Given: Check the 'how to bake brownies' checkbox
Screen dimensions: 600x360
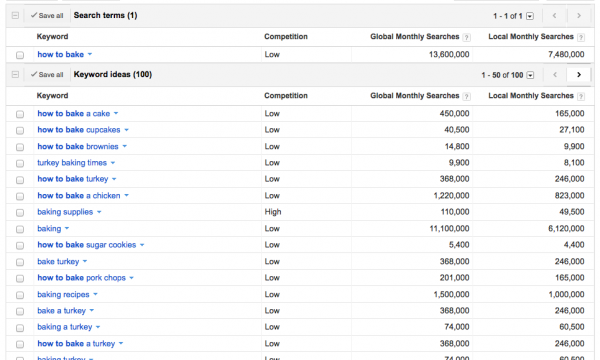Looking at the screenshot, I should tap(20, 147).
